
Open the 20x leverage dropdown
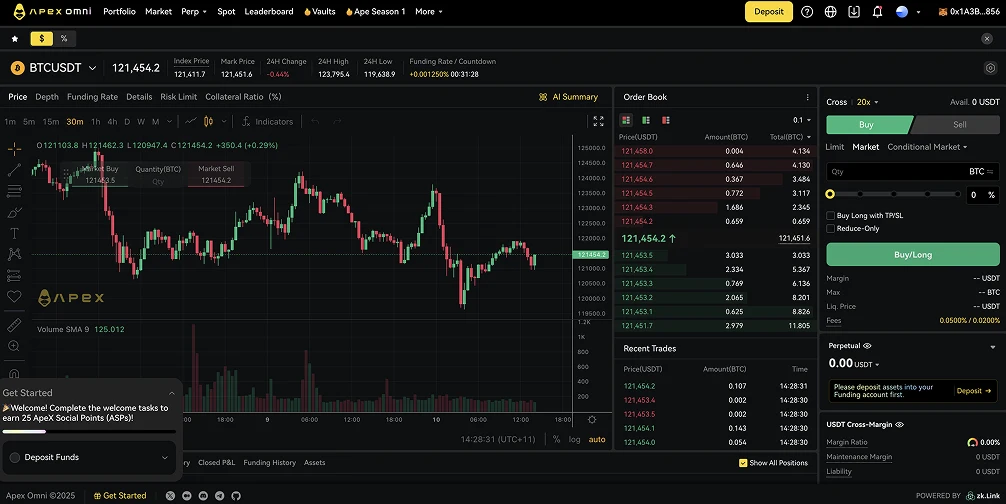(x=867, y=102)
